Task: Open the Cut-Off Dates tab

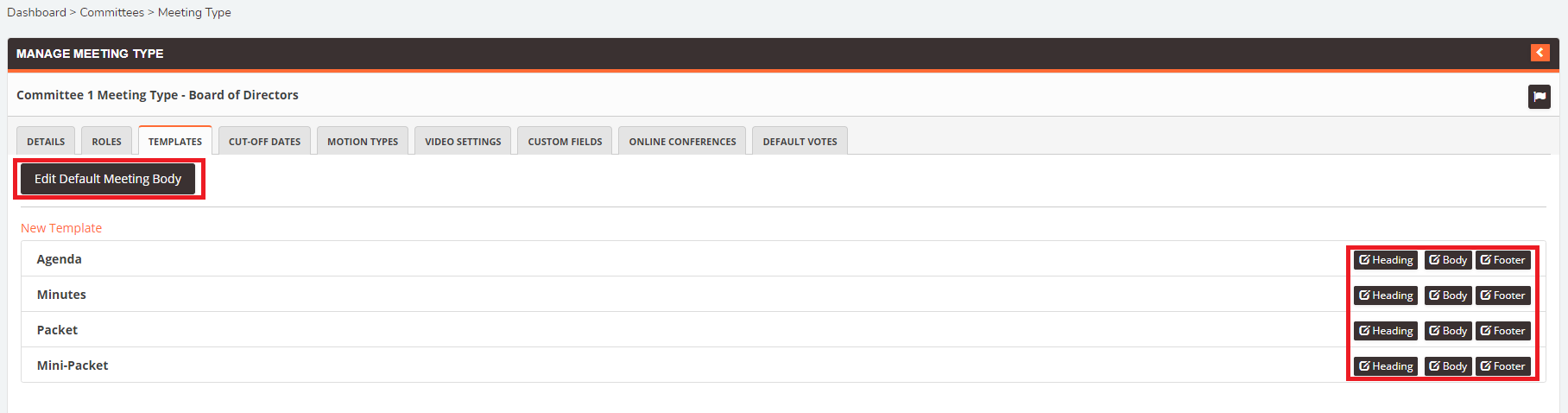Action: pyautogui.click(x=264, y=142)
